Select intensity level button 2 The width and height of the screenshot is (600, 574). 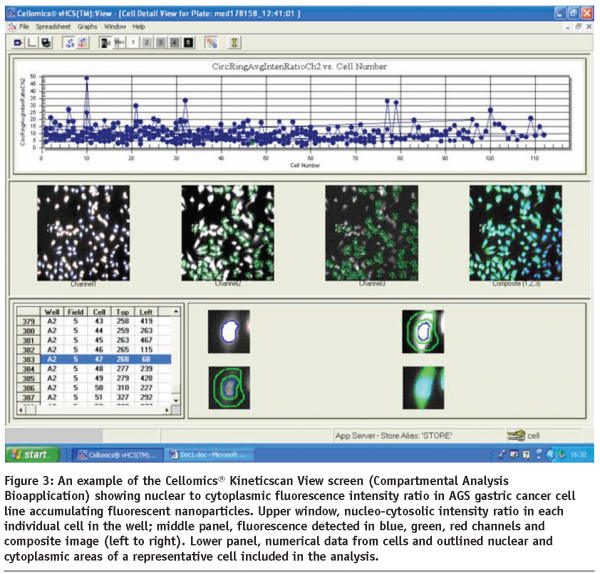(x=147, y=42)
